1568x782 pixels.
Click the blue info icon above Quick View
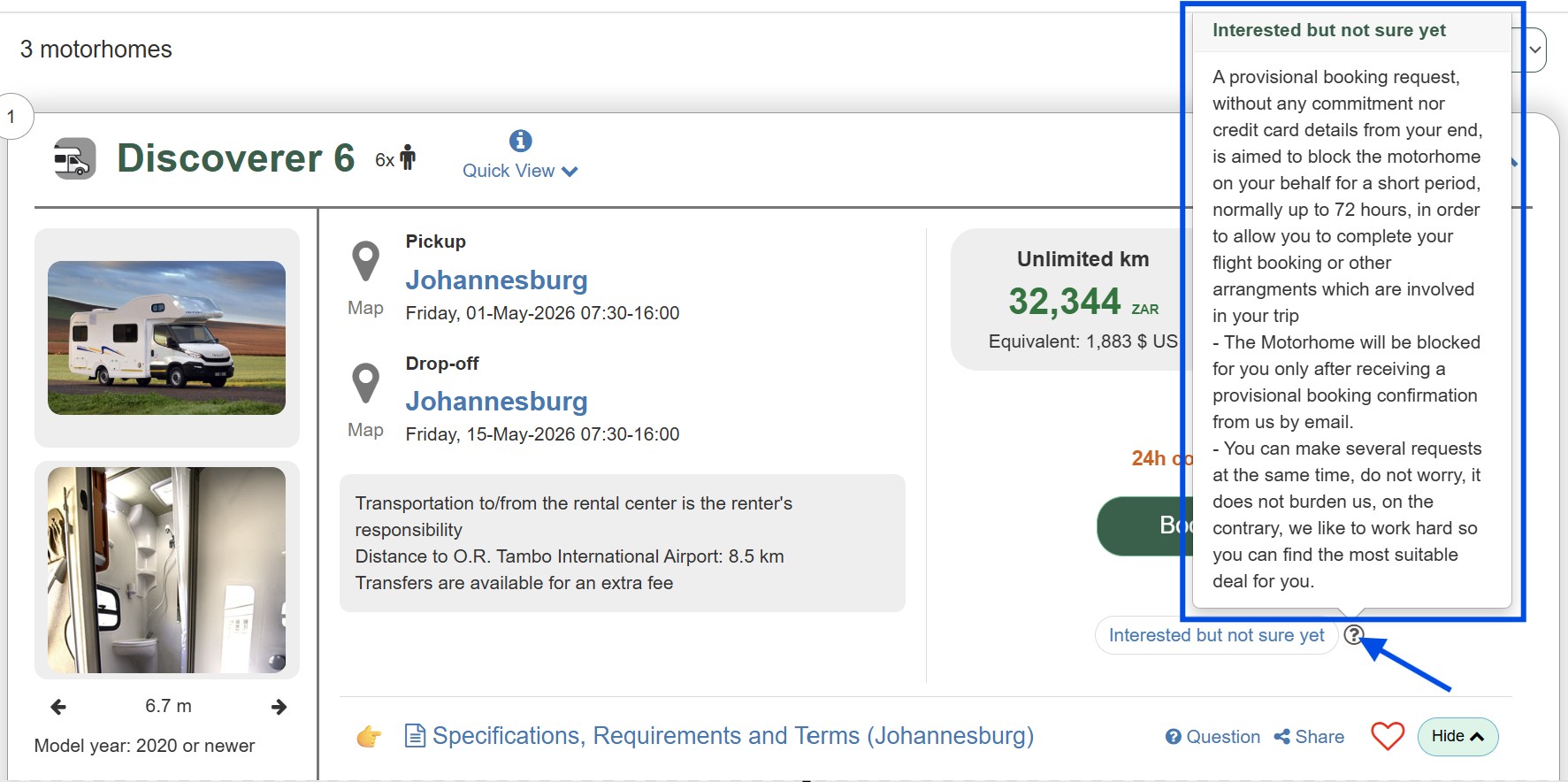pyautogui.click(x=521, y=141)
